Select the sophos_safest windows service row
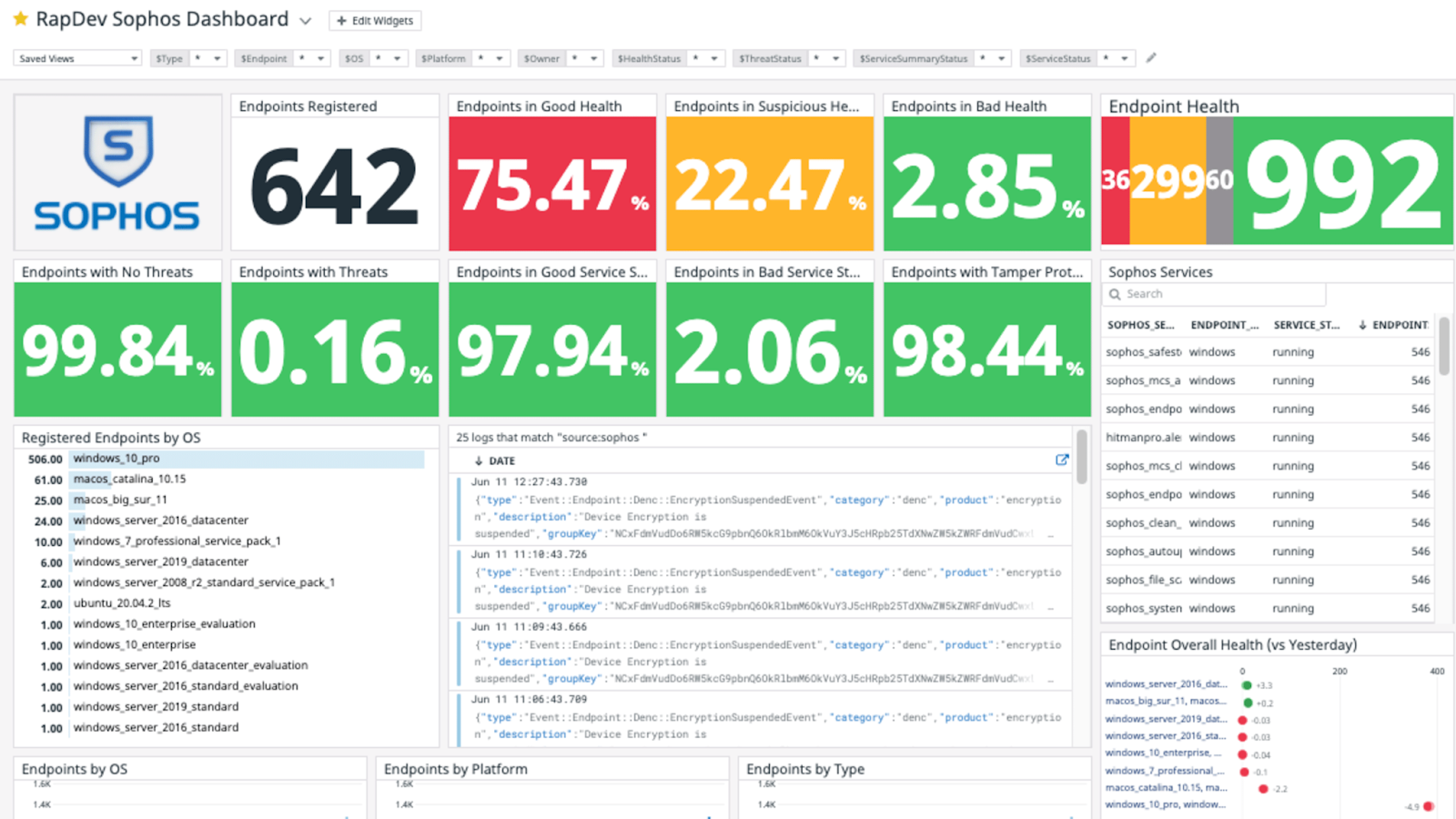The height and width of the screenshot is (819, 1456). (x=1268, y=352)
